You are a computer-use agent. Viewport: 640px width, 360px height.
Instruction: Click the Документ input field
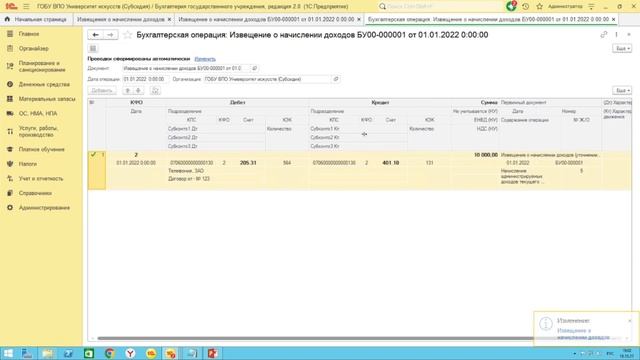click(x=187, y=68)
